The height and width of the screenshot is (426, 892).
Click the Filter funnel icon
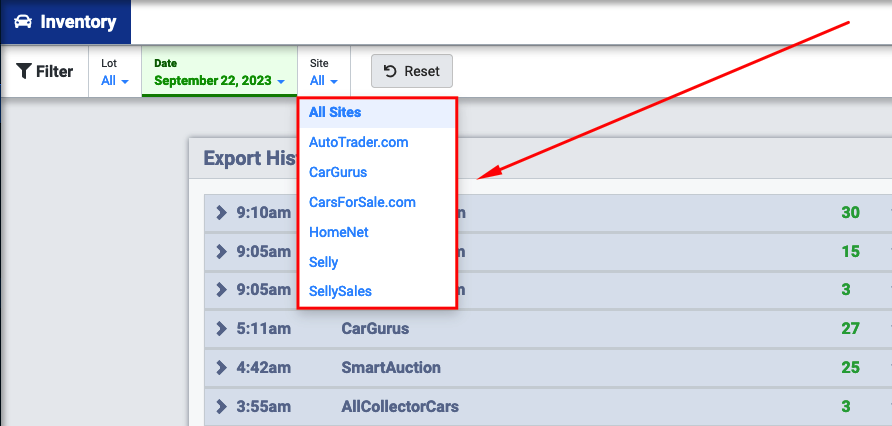(x=23, y=71)
